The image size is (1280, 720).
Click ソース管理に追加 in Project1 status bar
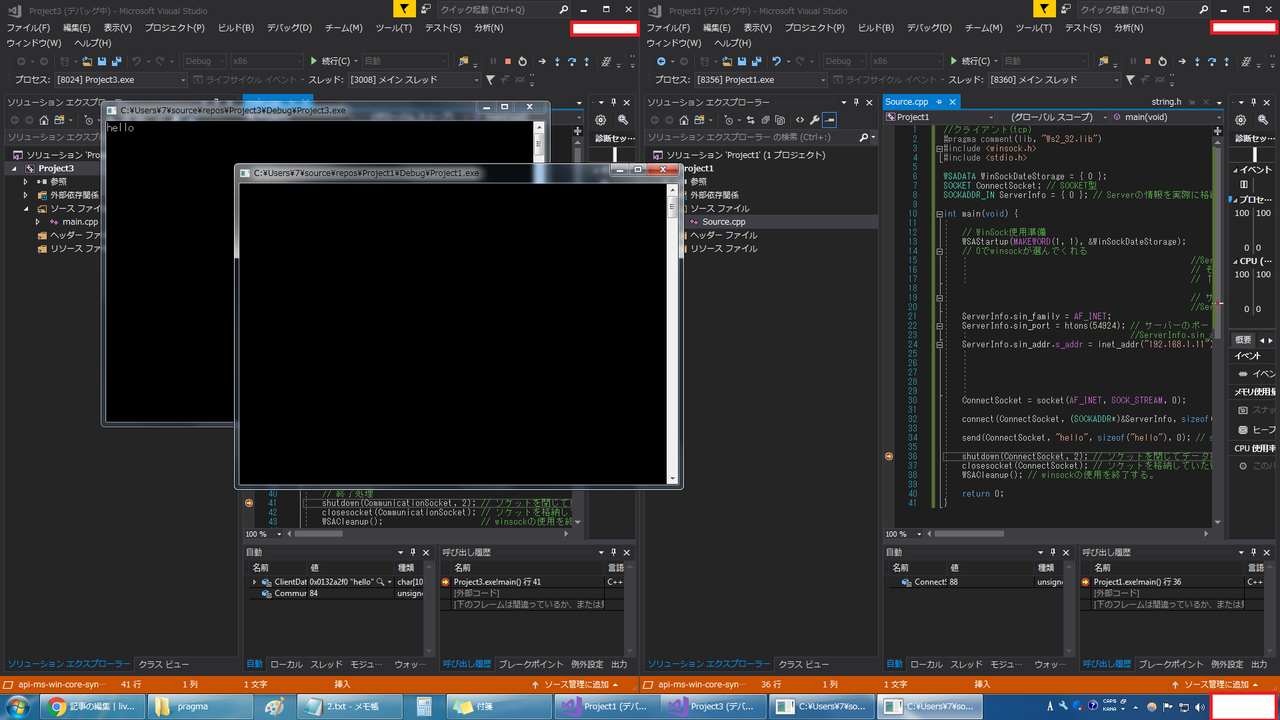point(1216,684)
